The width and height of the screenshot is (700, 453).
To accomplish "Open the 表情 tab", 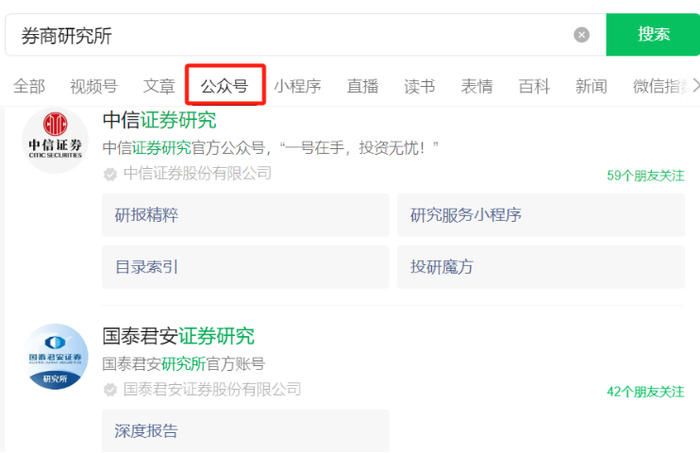I will pos(477,86).
